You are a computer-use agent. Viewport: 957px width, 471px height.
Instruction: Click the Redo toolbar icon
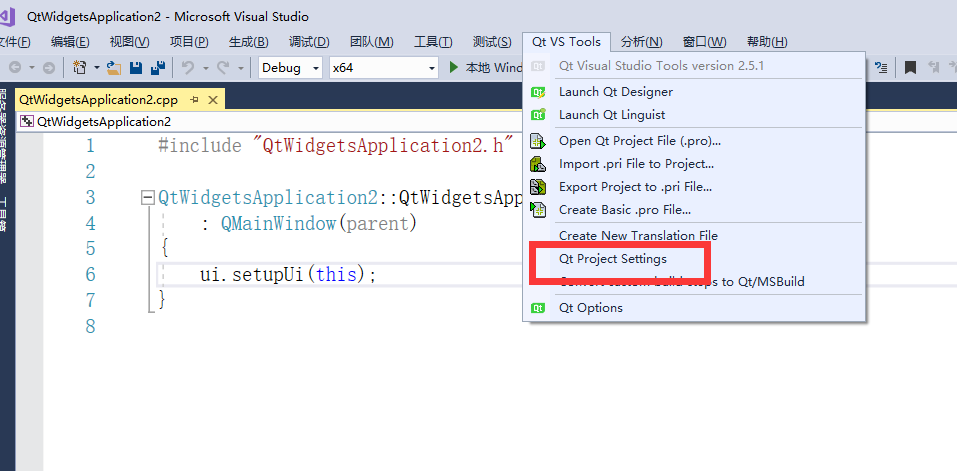click(x=223, y=67)
